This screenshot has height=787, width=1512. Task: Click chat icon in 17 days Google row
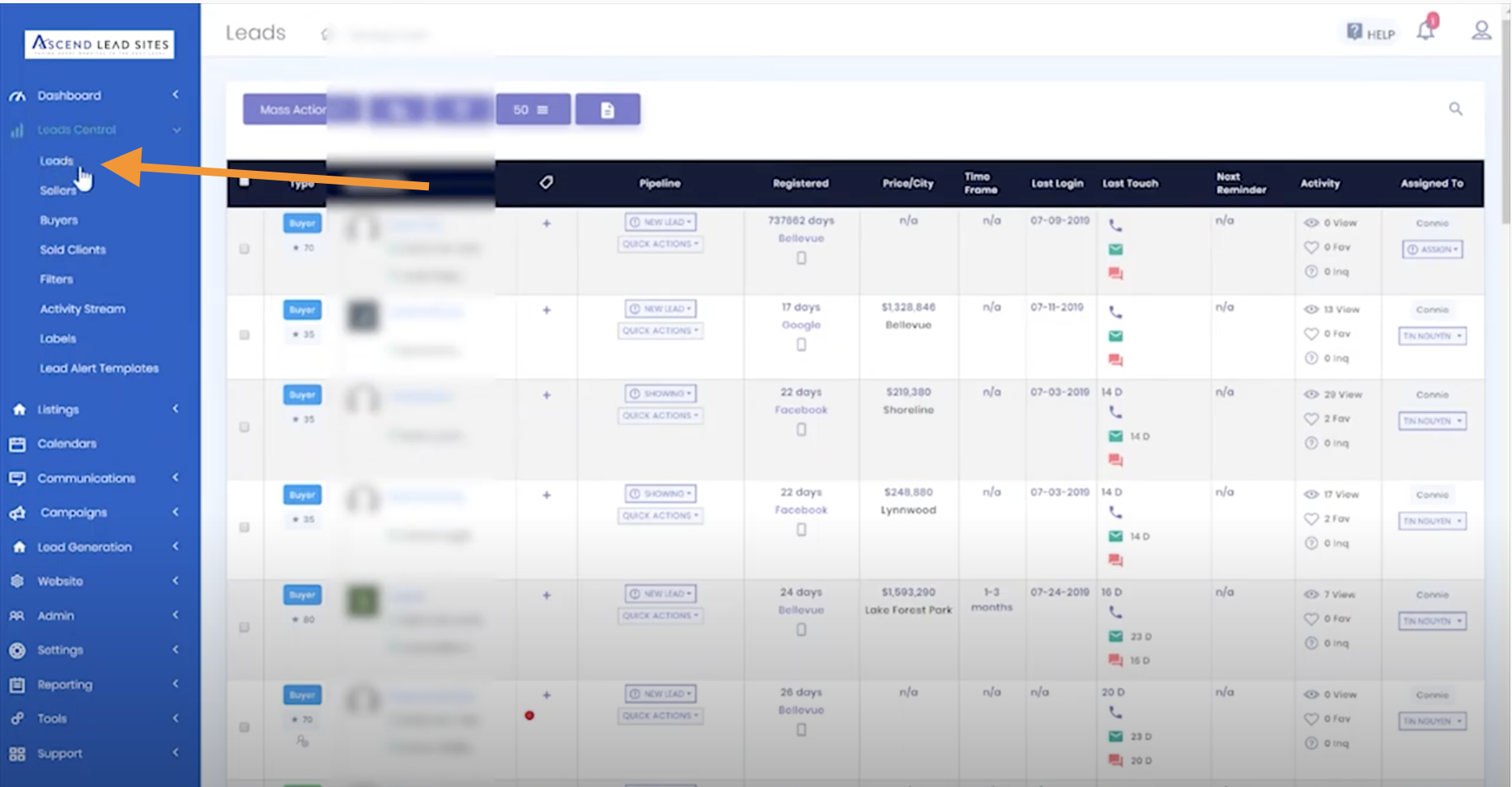(x=1115, y=360)
